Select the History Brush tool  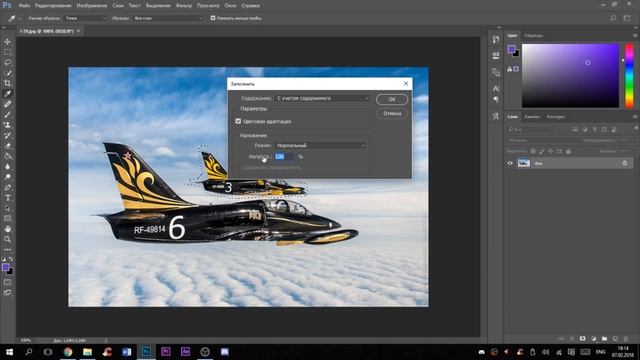(x=7, y=136)
